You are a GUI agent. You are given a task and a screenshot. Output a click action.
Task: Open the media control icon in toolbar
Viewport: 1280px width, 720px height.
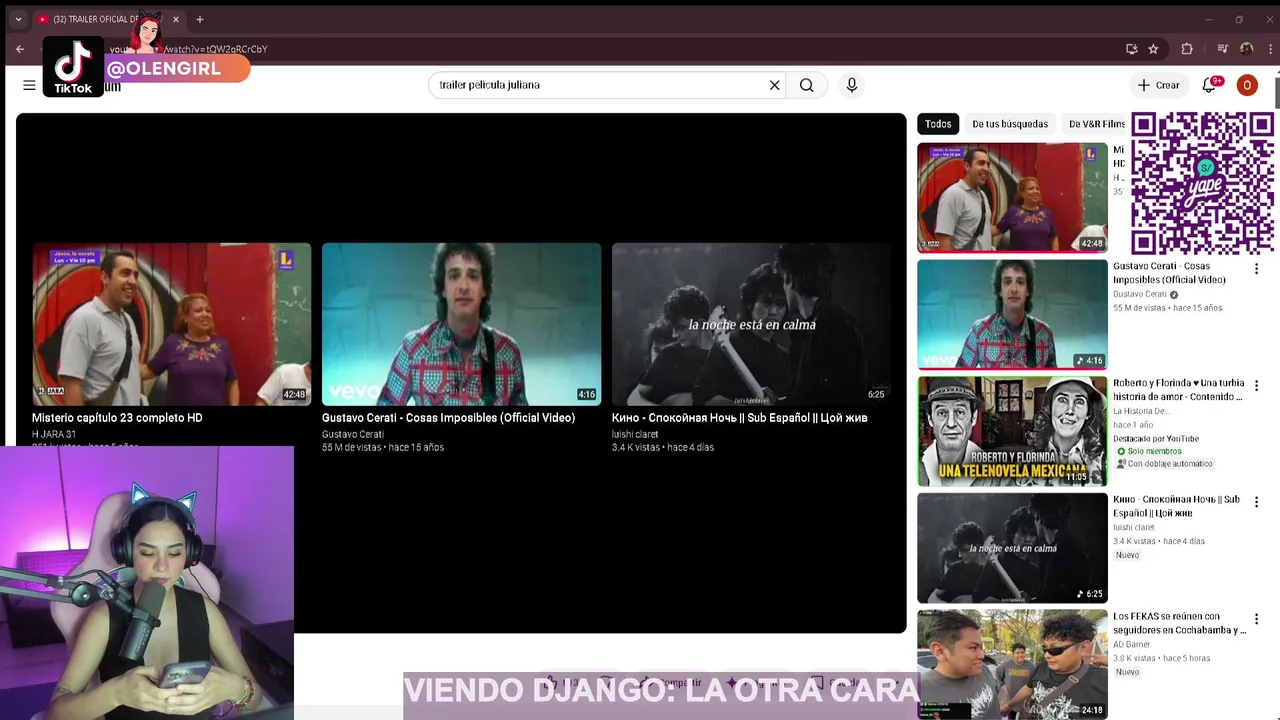coord(1222,49)
